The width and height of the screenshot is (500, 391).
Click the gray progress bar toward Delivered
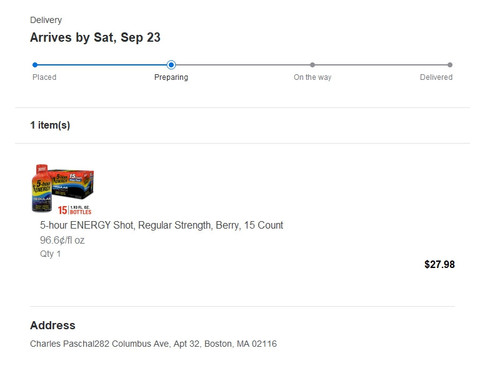click(381, 65)
